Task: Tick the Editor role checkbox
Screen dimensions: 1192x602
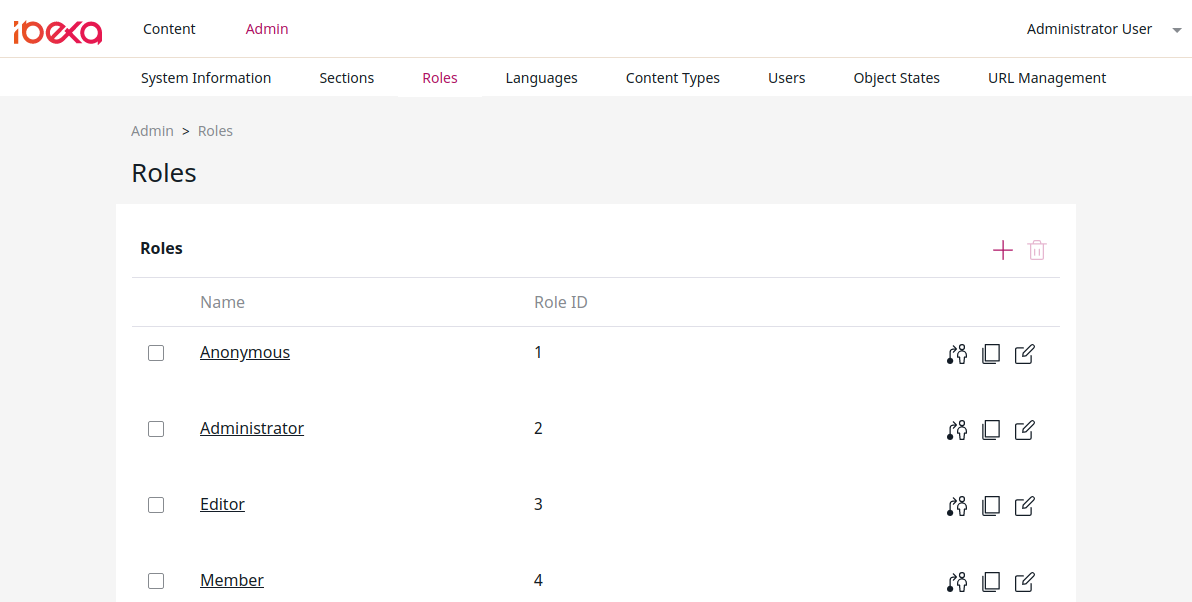Action: (x=156, y=505)
